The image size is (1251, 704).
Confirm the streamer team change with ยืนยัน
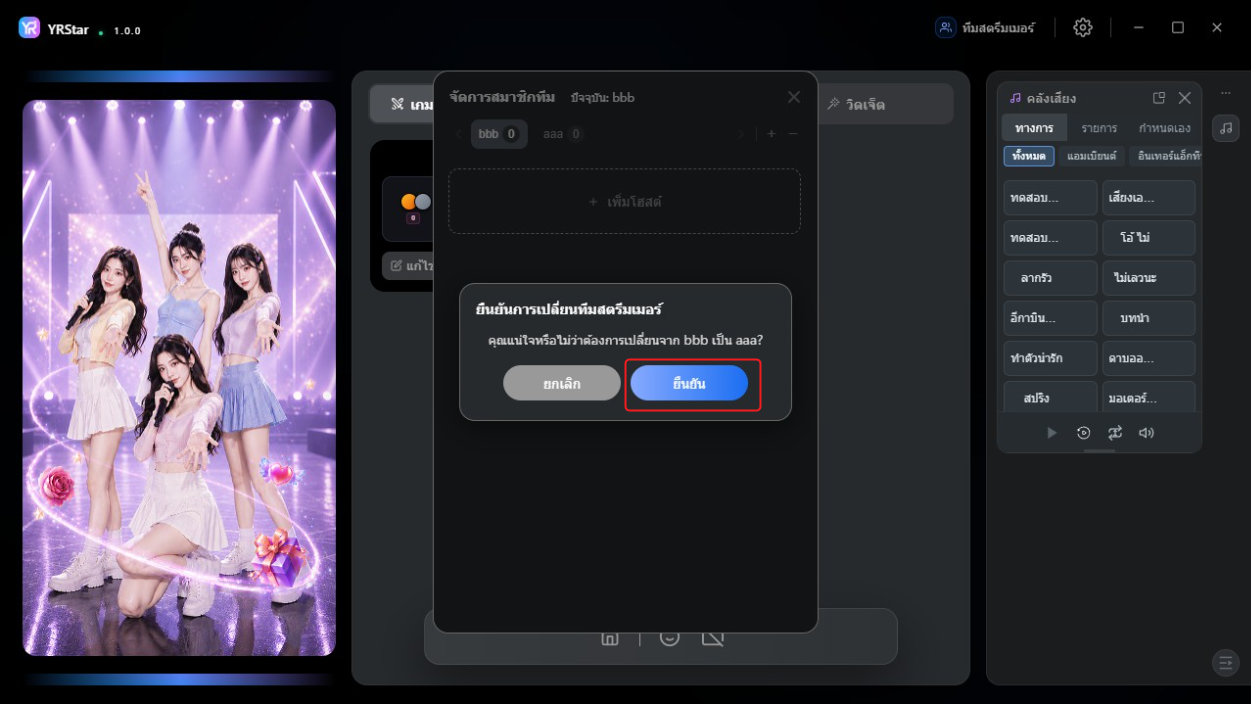689,383
